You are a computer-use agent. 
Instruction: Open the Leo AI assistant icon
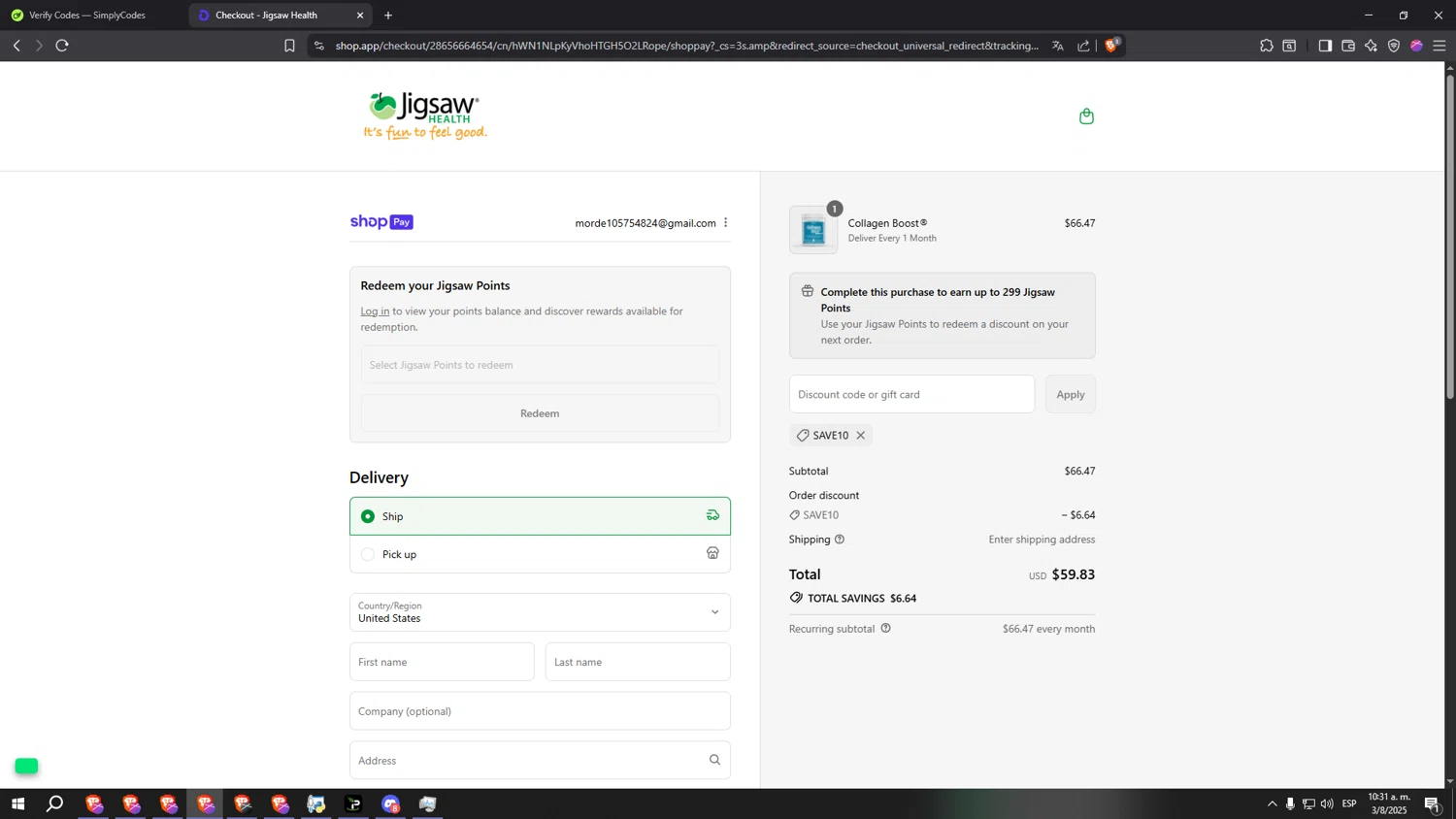[x=1371, y=46]
